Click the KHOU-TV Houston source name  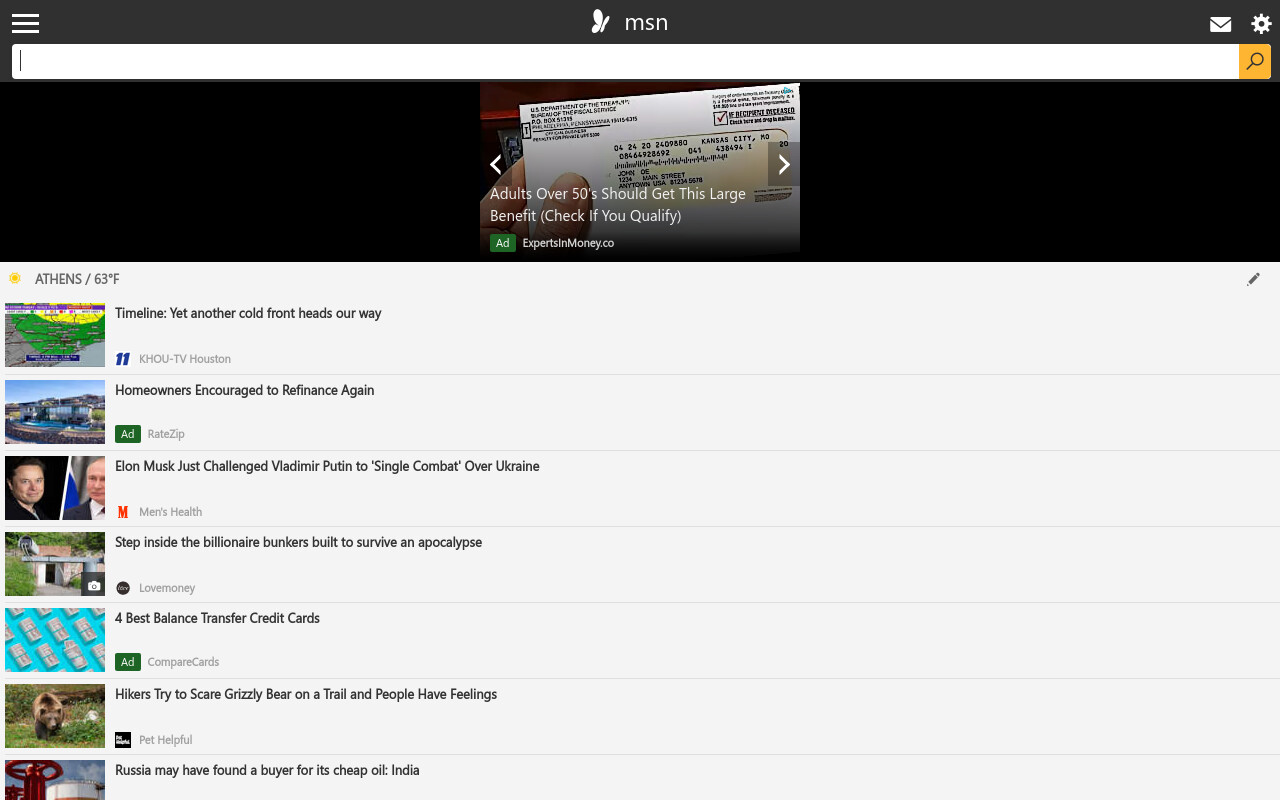(x=185, y=359)
